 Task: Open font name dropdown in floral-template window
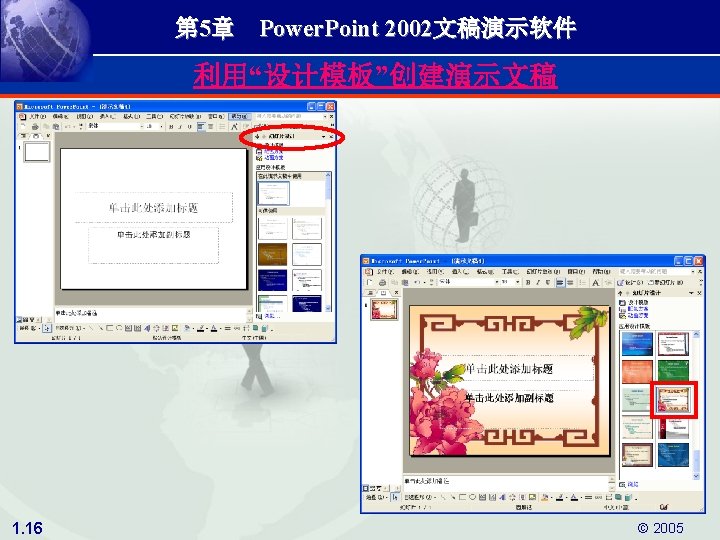[497, 282]
